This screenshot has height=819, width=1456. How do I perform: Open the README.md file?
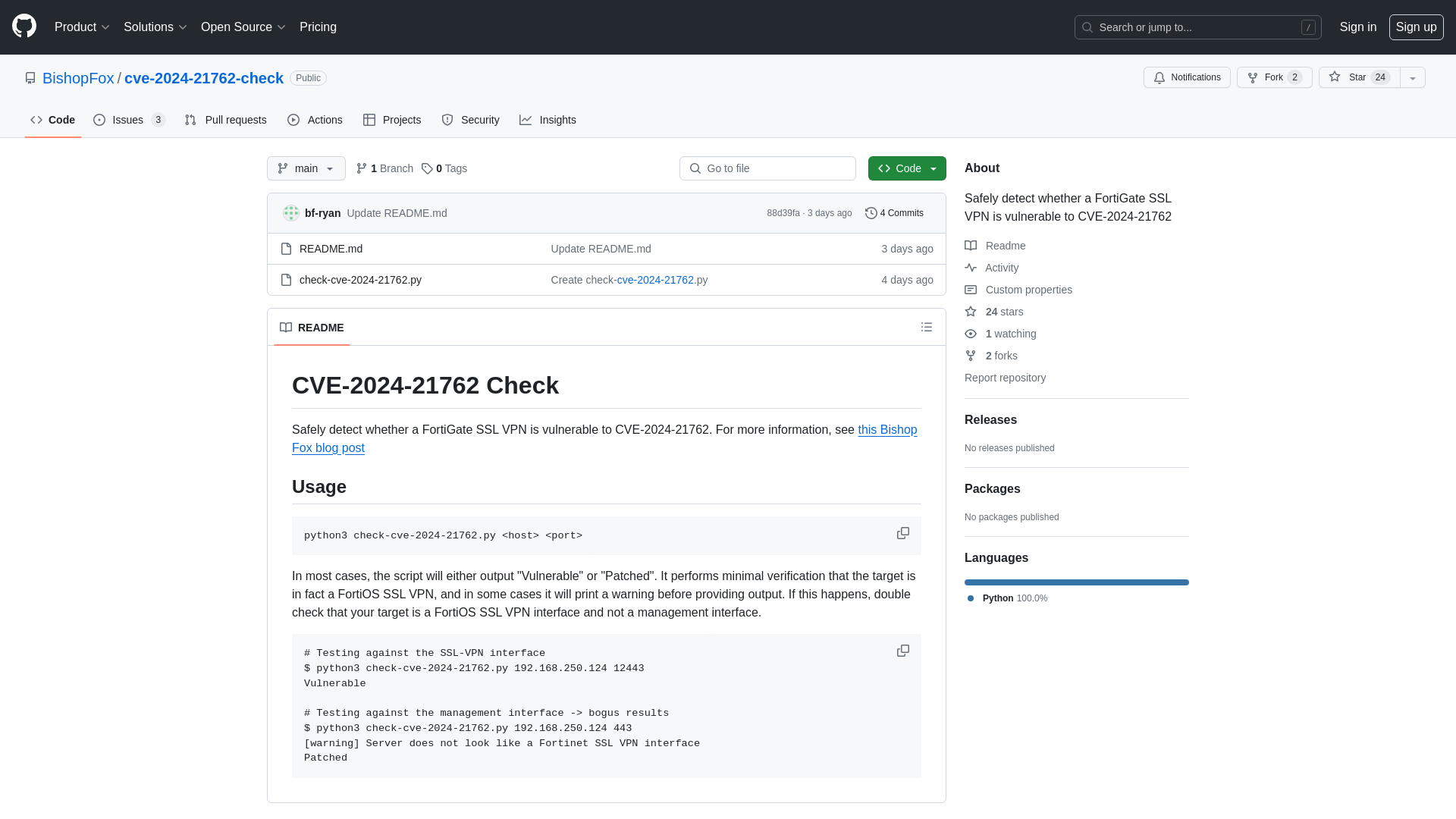click(x=331, y=249)
